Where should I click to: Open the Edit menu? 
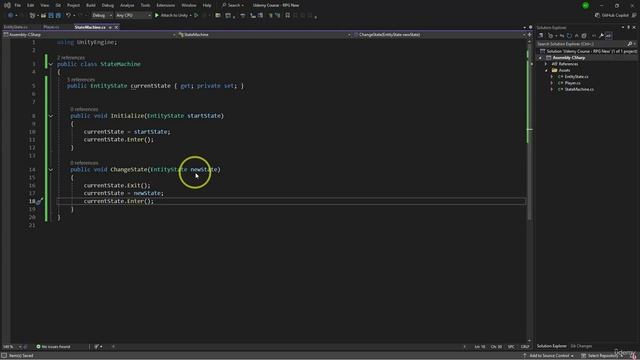click(x=31, y=5)
